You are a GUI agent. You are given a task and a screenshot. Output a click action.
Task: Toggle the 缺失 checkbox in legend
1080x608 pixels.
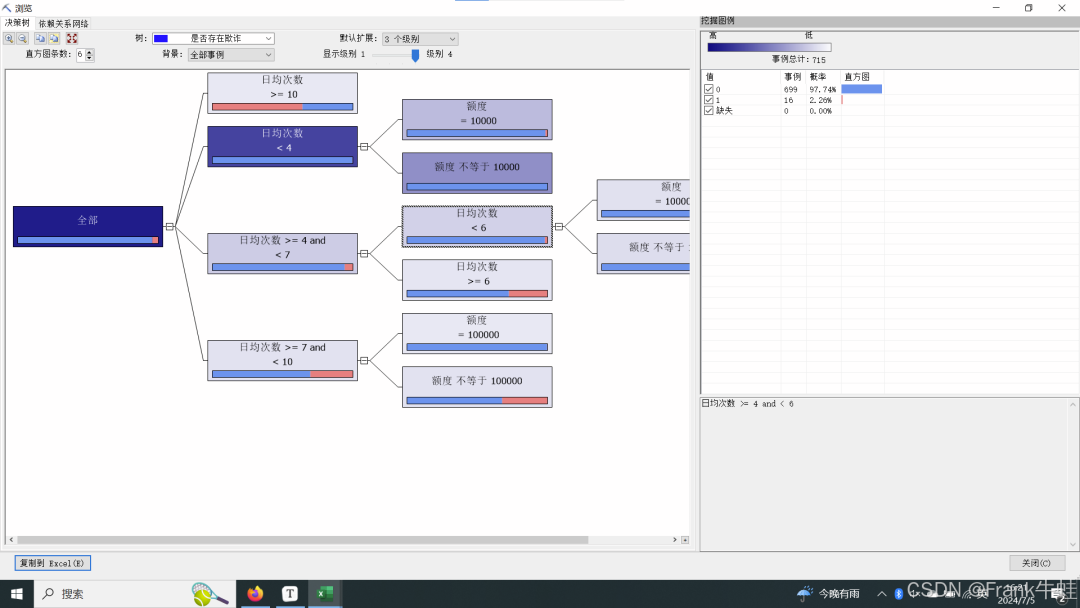709,110
